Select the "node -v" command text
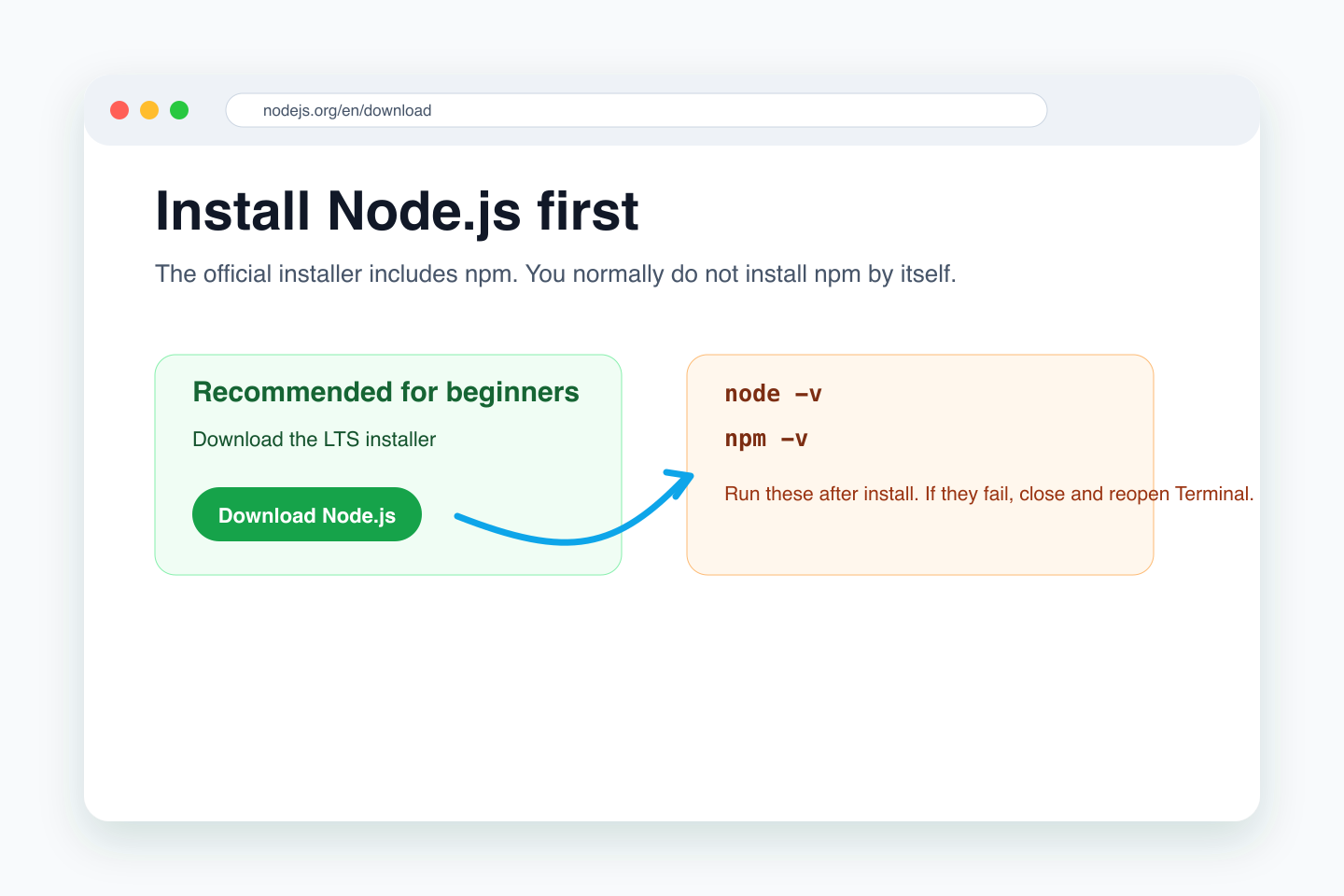 pyautogui.click(x=773, y=394)
